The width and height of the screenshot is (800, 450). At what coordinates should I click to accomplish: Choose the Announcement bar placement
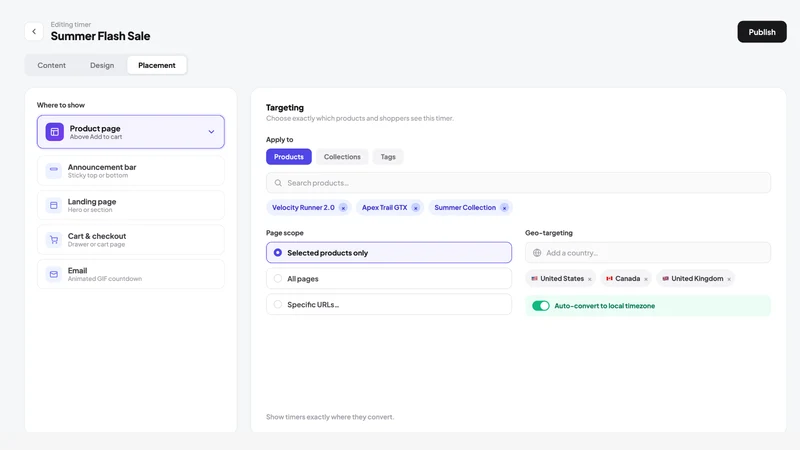[x=131, y=170]
